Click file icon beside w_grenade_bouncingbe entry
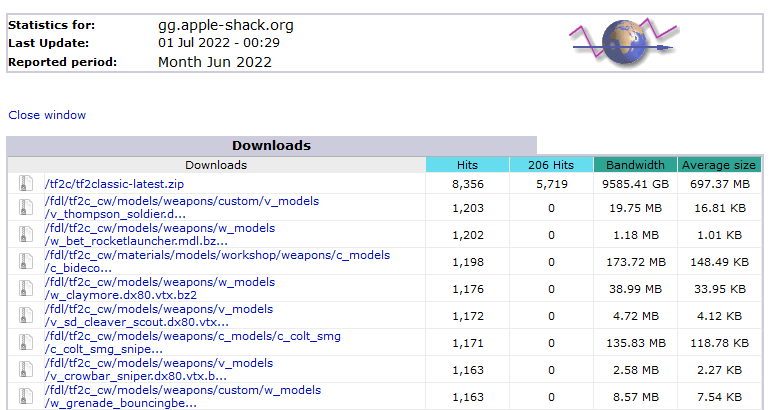The image size is (770, 410). 26,396
